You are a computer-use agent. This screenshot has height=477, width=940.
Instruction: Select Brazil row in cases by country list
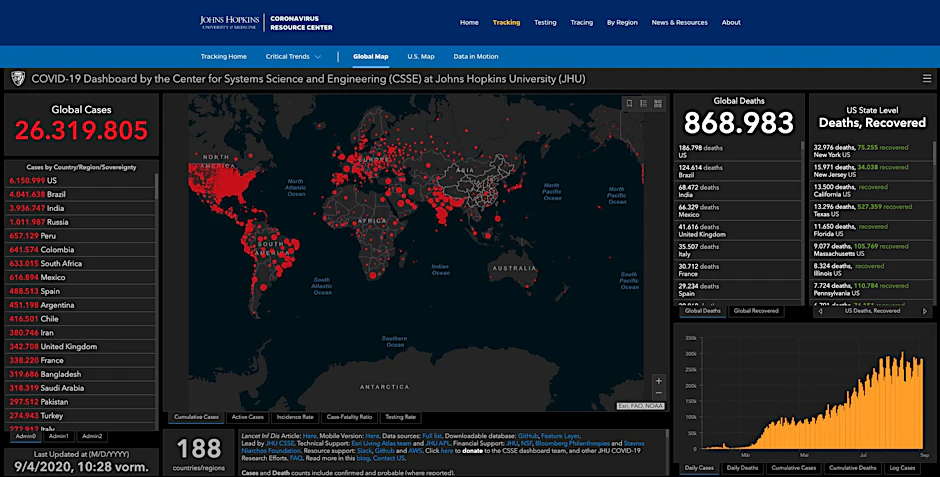point(80,194)
